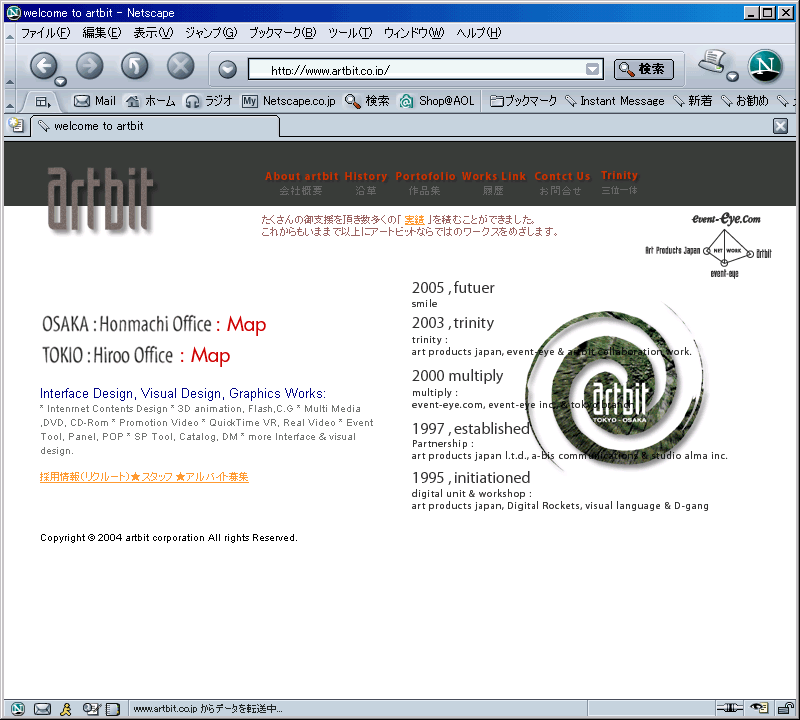Open My Netscape.co.jp toolbar bookmark

(x=289, y=101)
